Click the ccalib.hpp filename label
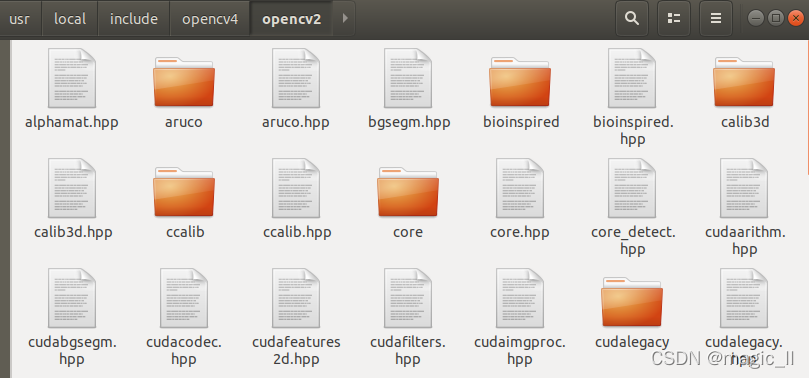Viewport: 809px width, 378px height. pos(297,233)
